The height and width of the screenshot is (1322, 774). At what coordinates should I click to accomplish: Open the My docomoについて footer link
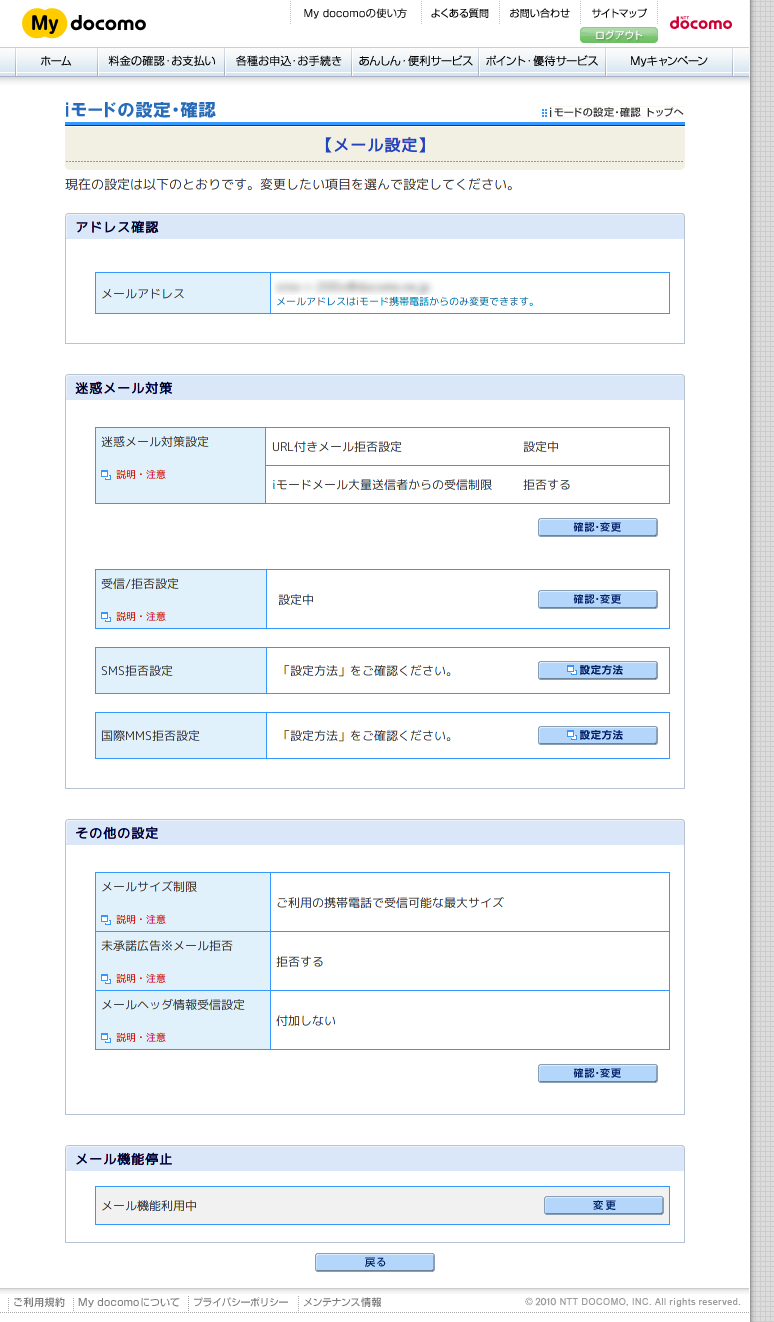click(129, 1302)
